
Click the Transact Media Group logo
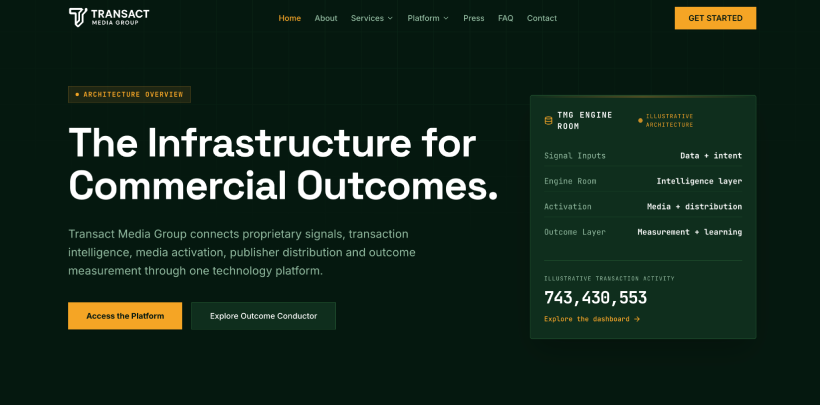[x=109, y=17]
